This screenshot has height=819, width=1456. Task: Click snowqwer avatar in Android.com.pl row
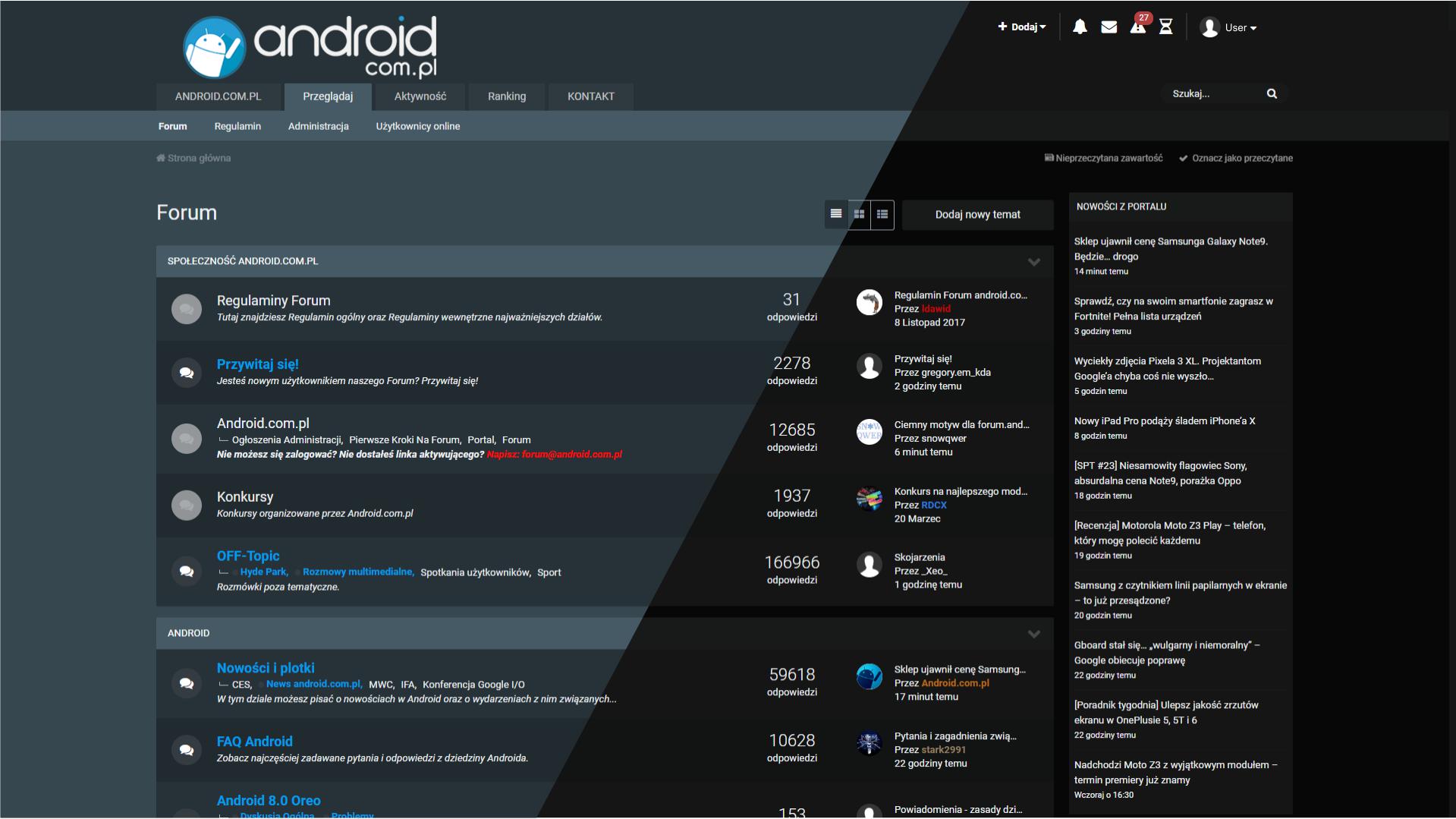coord(870,432)
